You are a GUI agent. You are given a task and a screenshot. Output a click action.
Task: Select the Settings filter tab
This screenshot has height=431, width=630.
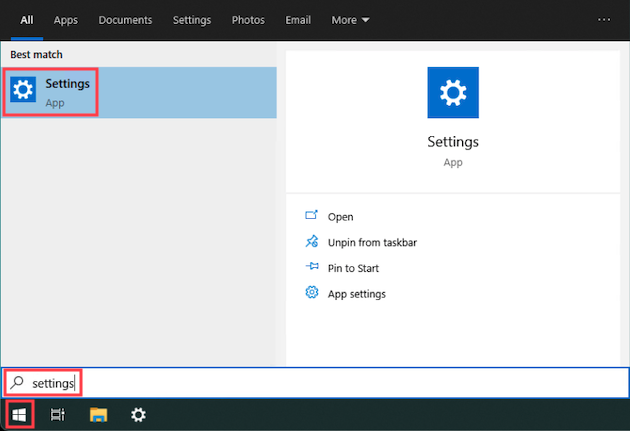tap(192, 20)
